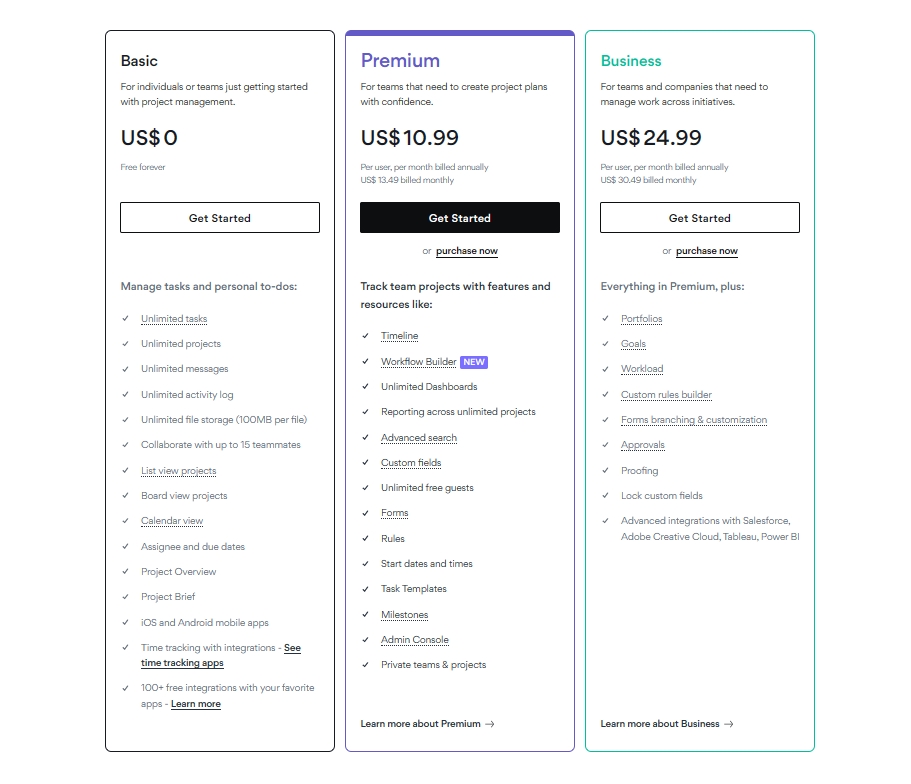Click the NEW badge beside Workflow Builder
Screen dimensions: 911x784
tap(474, 361)
